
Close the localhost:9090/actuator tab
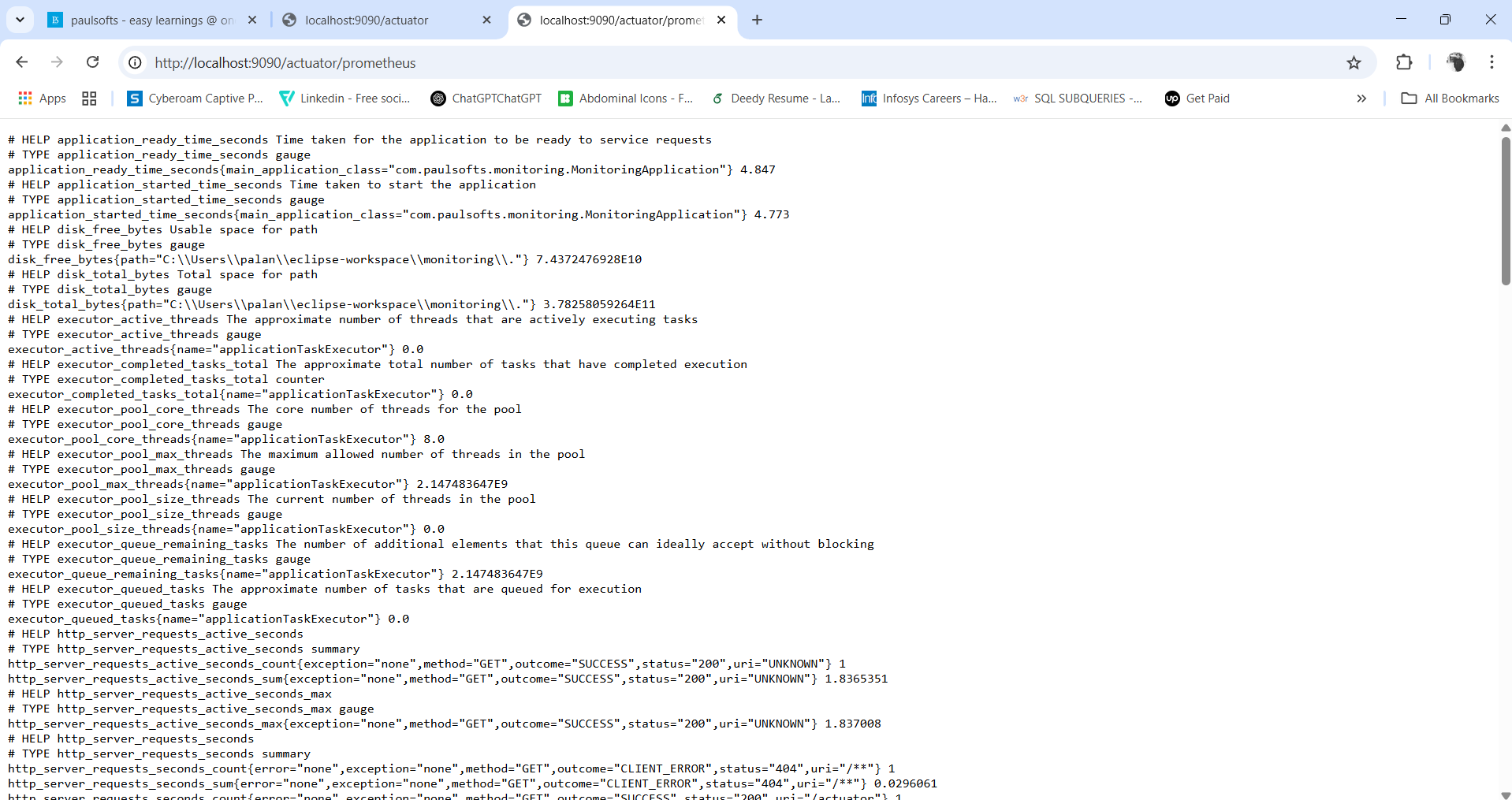tap(486, 20)
